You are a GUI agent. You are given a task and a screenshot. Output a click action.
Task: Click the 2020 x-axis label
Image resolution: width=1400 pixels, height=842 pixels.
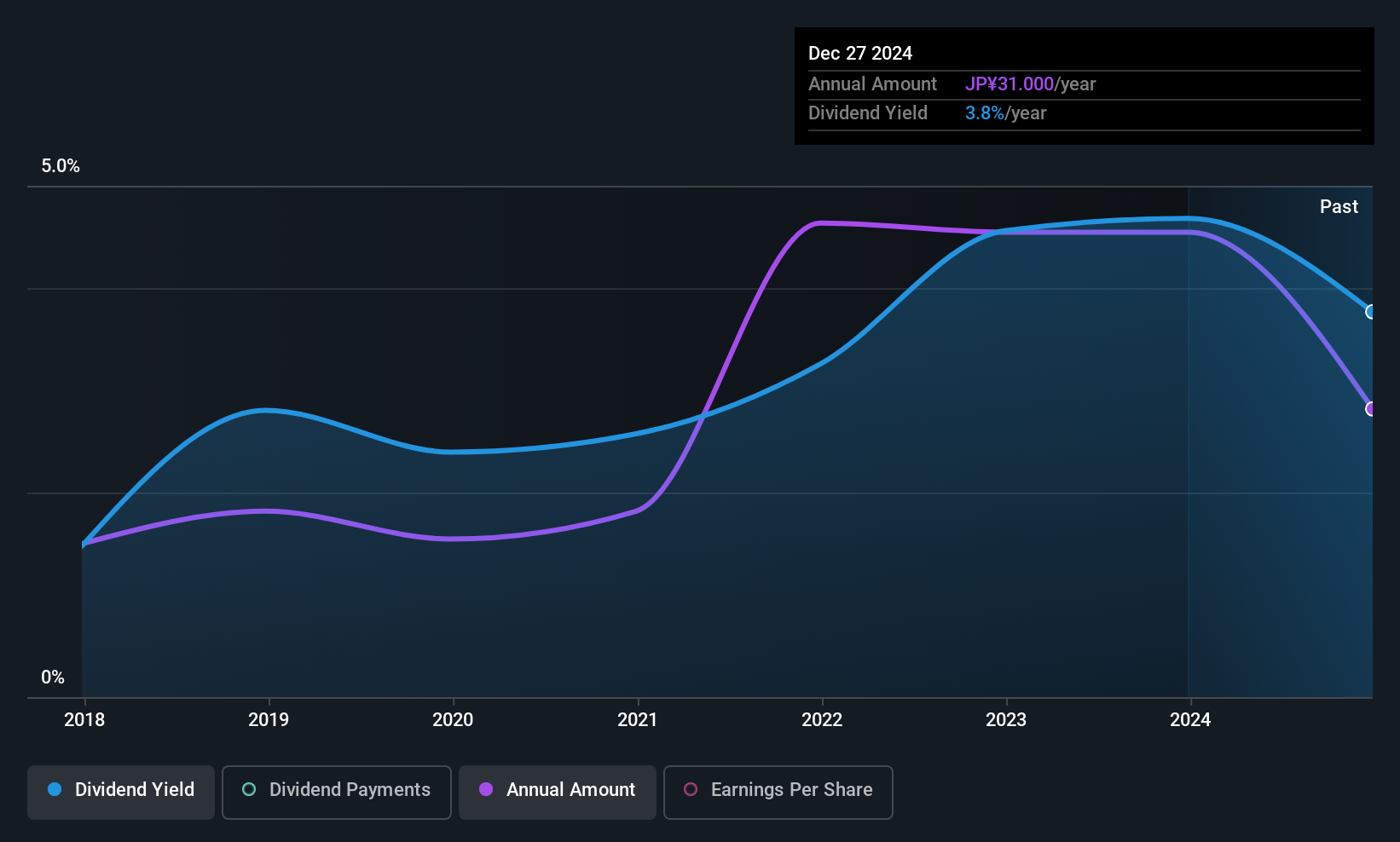(x=453, y=720)
